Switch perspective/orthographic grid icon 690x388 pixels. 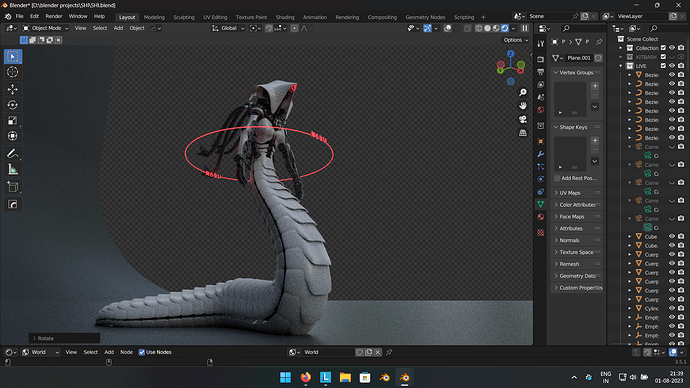tap(522, 132)
